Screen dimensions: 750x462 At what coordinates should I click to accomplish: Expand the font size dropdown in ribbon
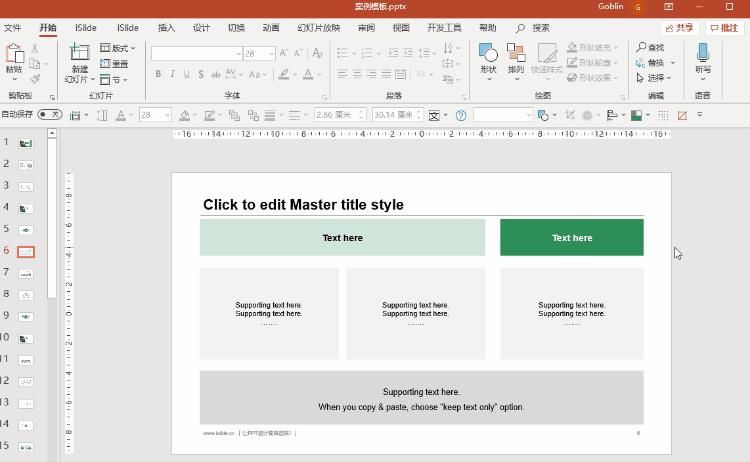point(272,53)
